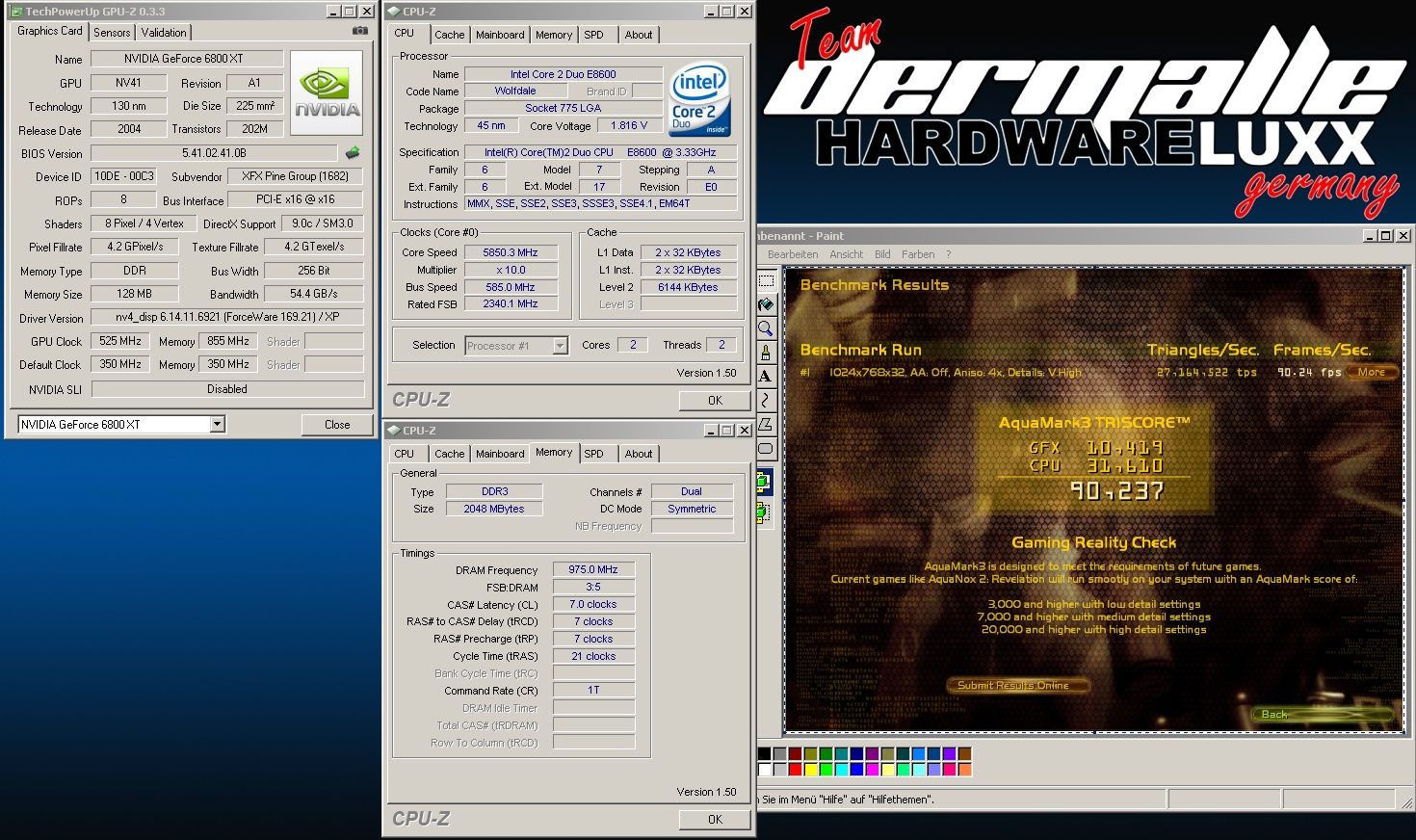Click the Command Rate value '1T'
Image resolution: width=1416 pixels, height=840 pixels.
click(x=593, y=690)
